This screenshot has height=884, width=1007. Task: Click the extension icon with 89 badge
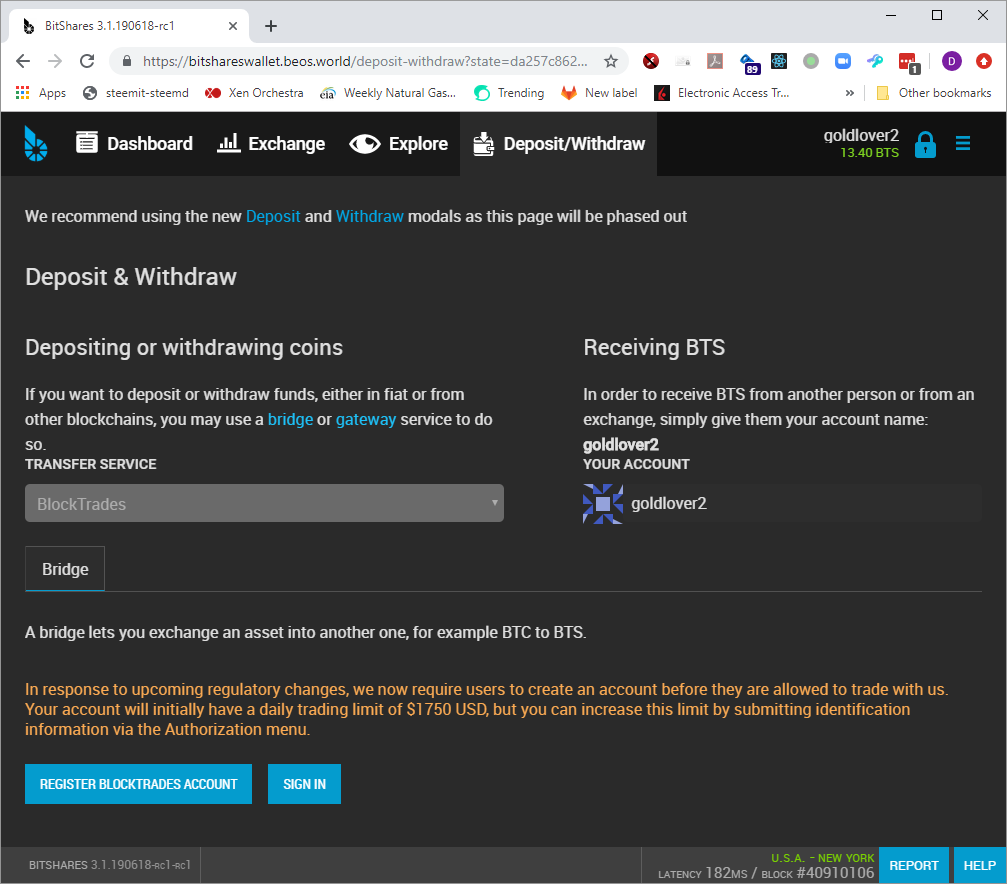[749, 63]
